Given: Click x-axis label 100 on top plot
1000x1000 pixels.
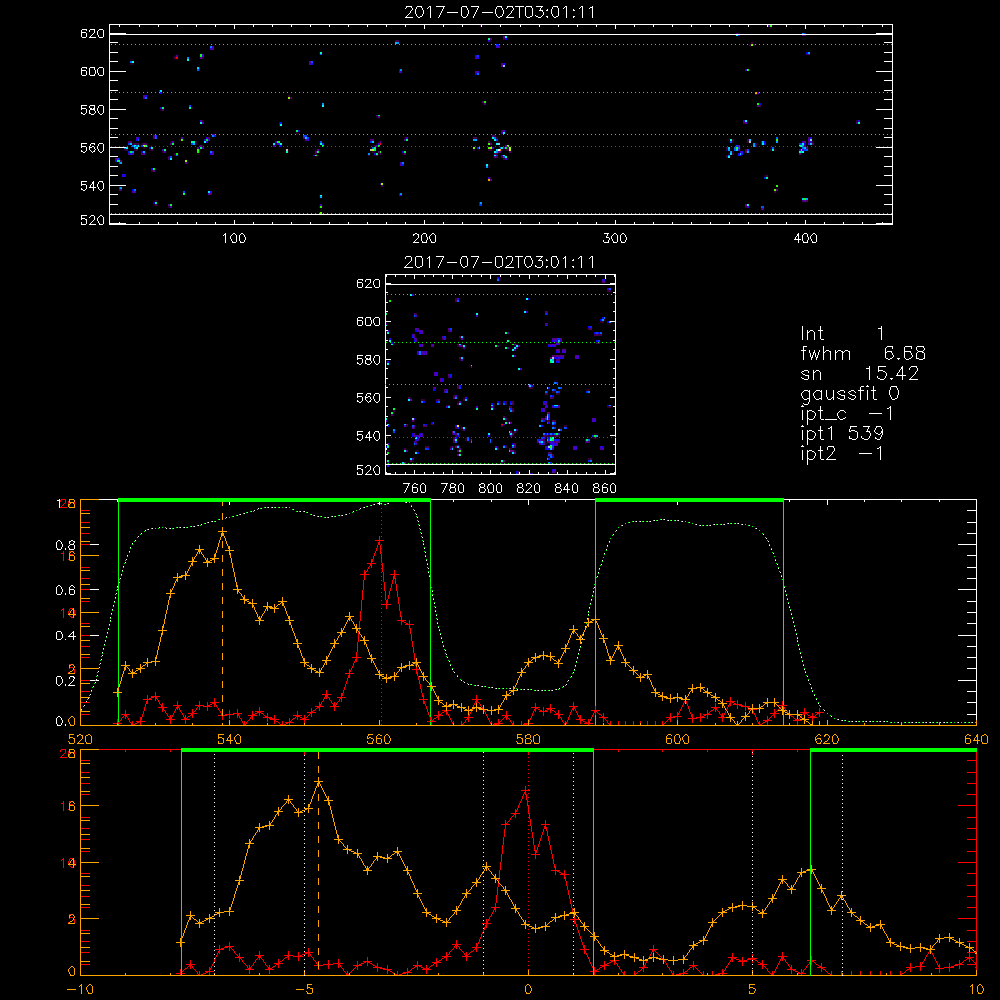Looking at the screenshot, I should pos(234,239).
